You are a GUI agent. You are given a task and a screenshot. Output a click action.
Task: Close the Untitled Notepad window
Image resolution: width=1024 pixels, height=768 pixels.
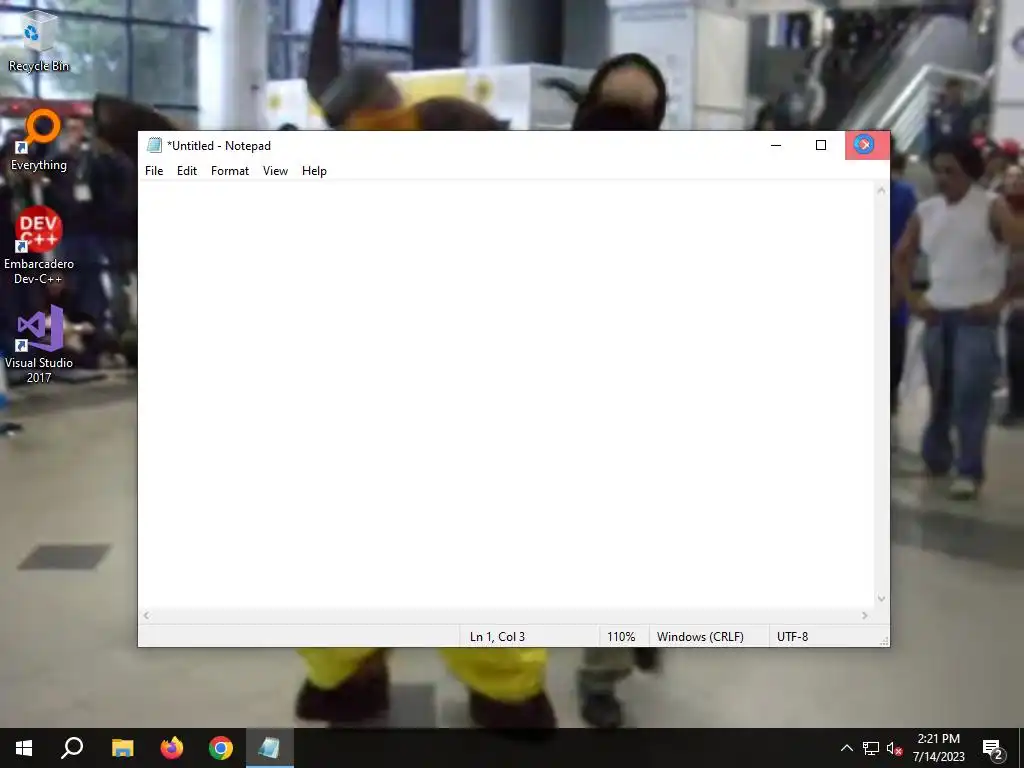867,145
